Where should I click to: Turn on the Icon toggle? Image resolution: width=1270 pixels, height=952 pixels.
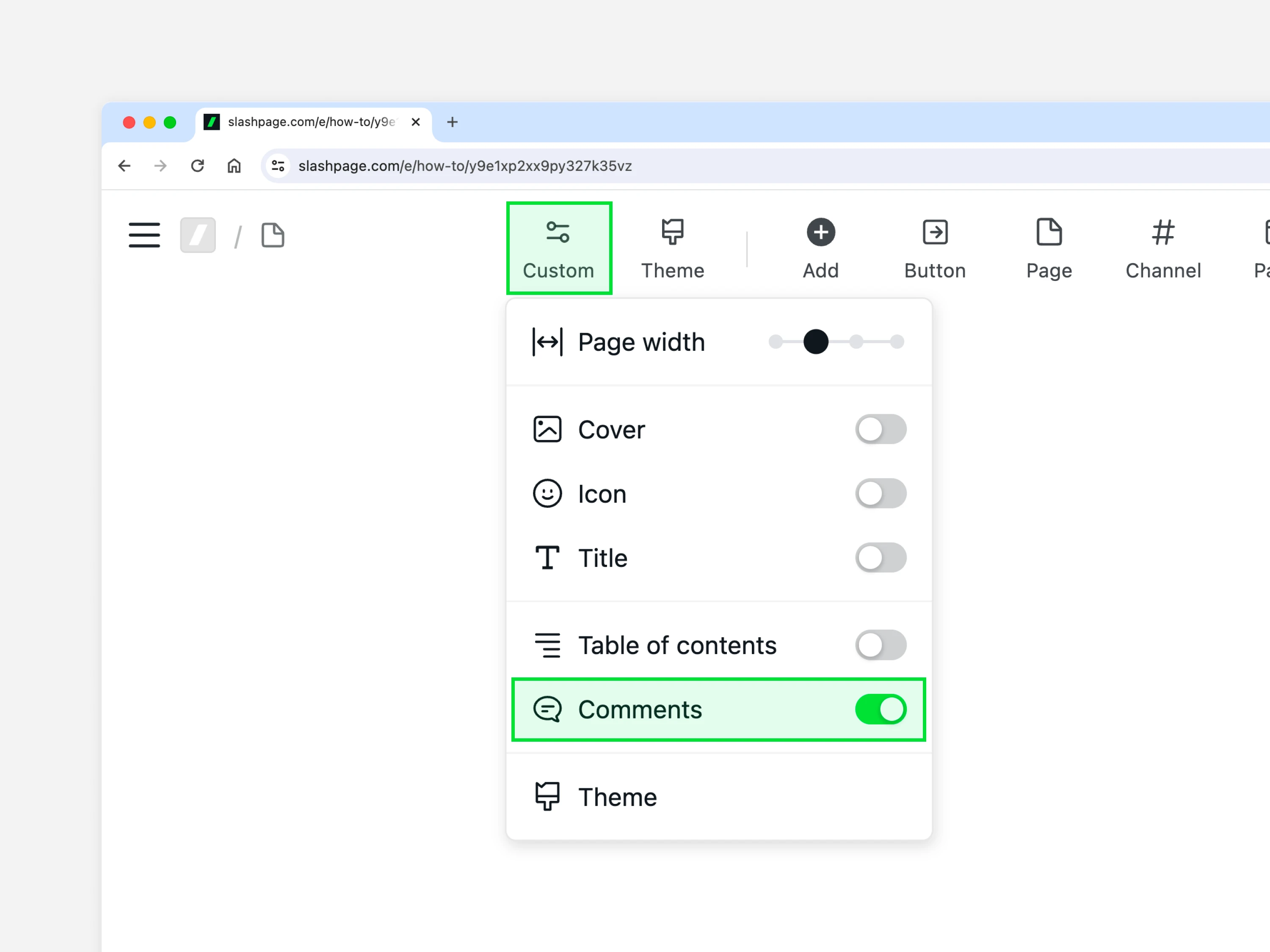(x=880, y=493)
